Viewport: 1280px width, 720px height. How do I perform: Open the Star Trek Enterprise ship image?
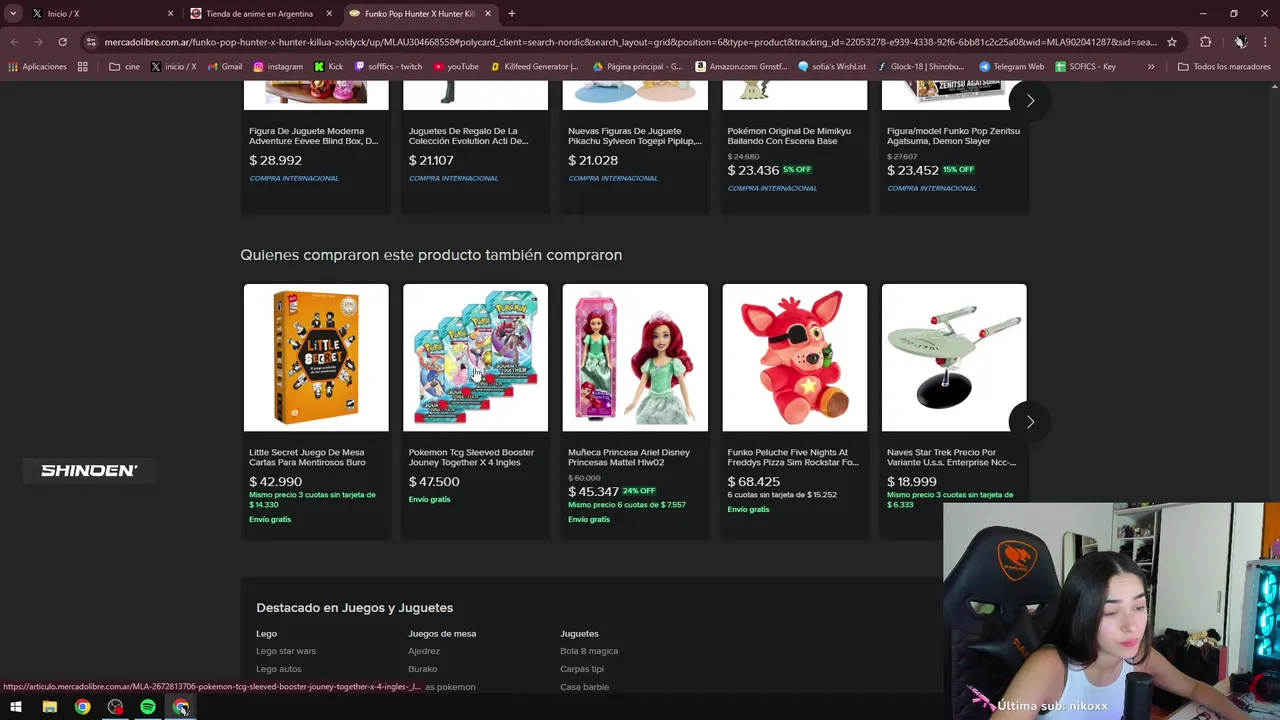click(954, 358)
